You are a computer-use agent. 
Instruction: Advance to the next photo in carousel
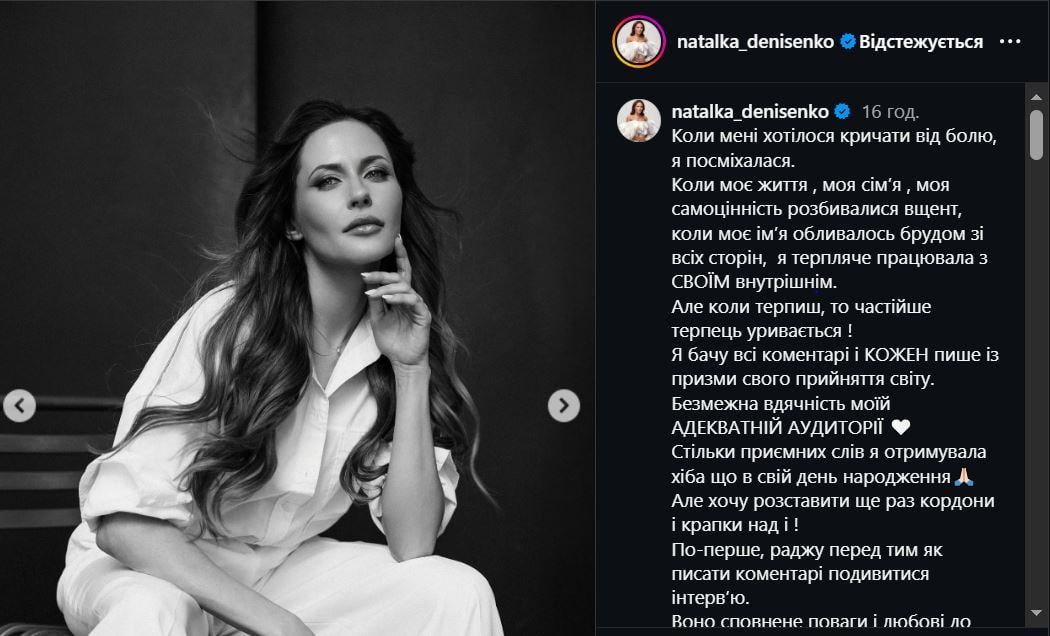[x=564, y=406]
